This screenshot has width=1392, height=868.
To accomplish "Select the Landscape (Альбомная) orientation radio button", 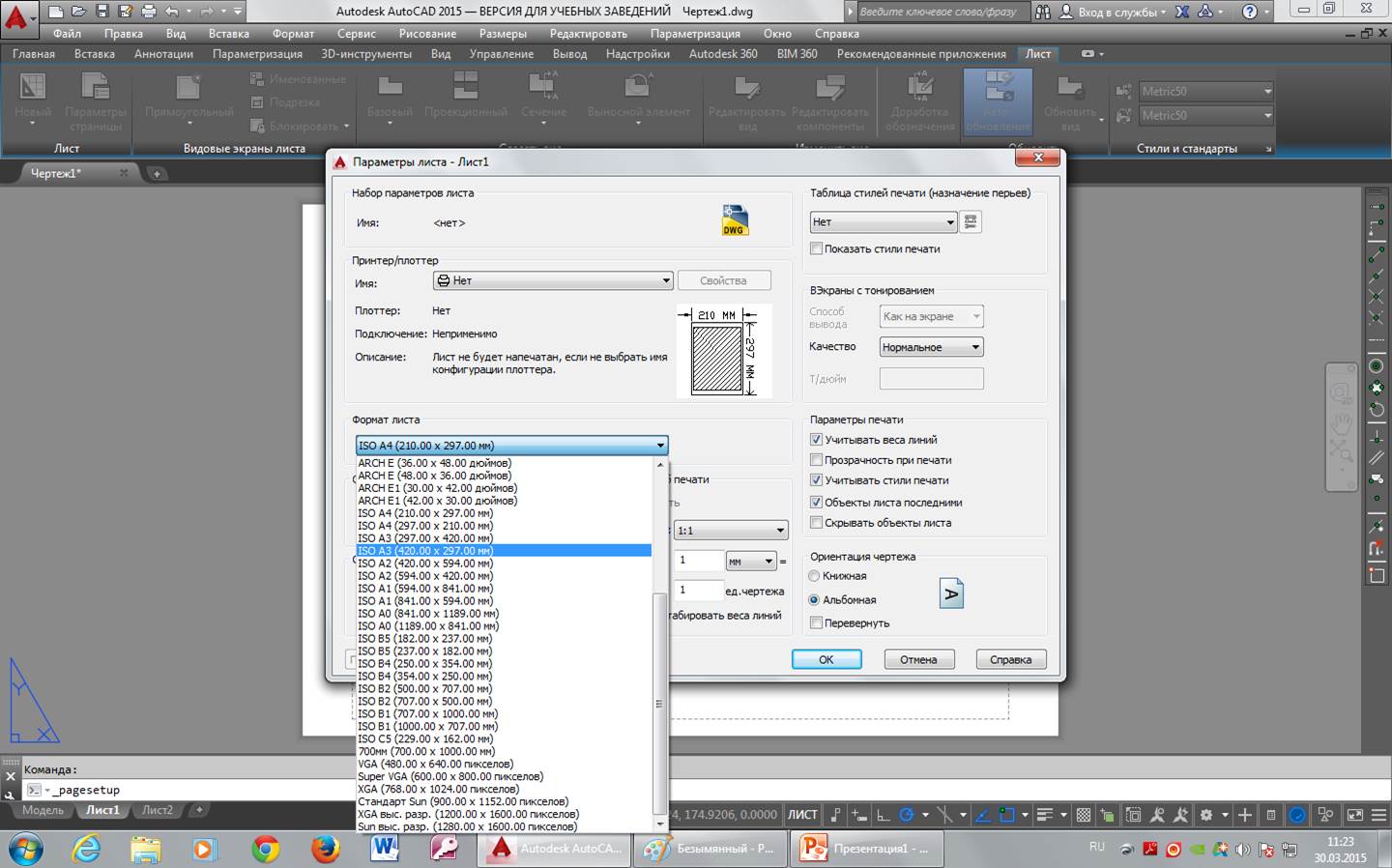I will [814, 600].
